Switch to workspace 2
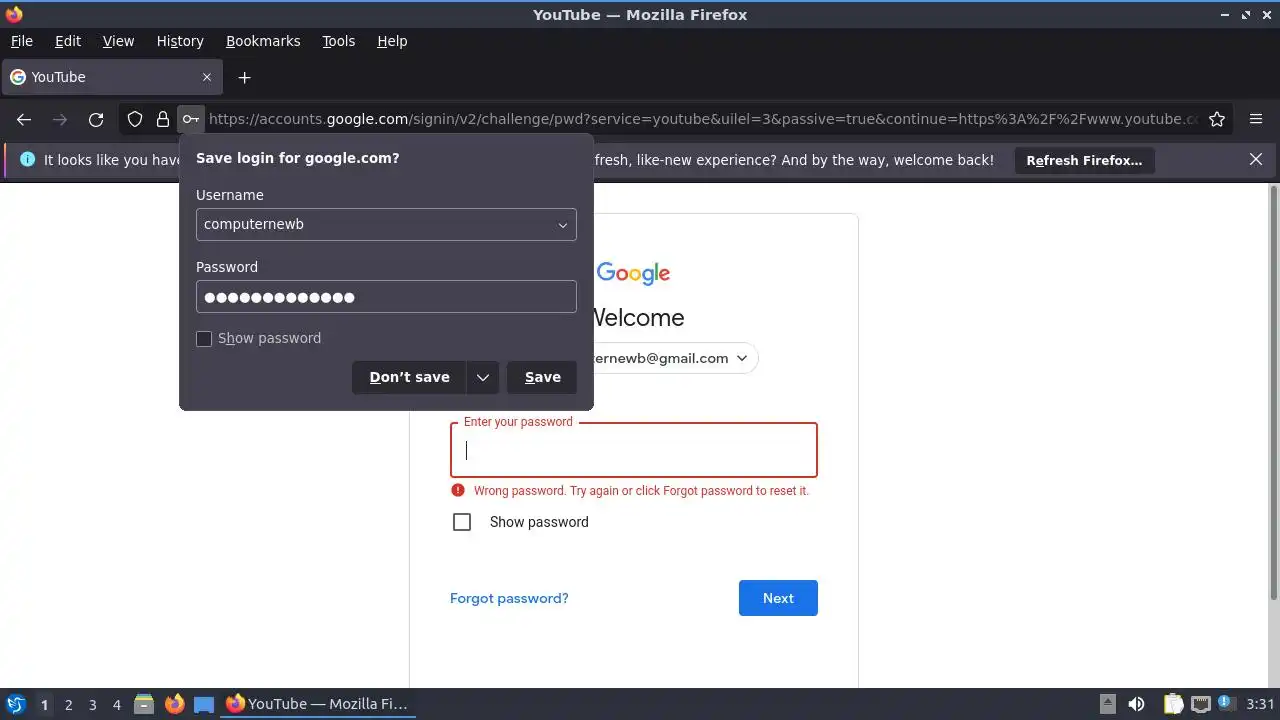 coord(68,704)
